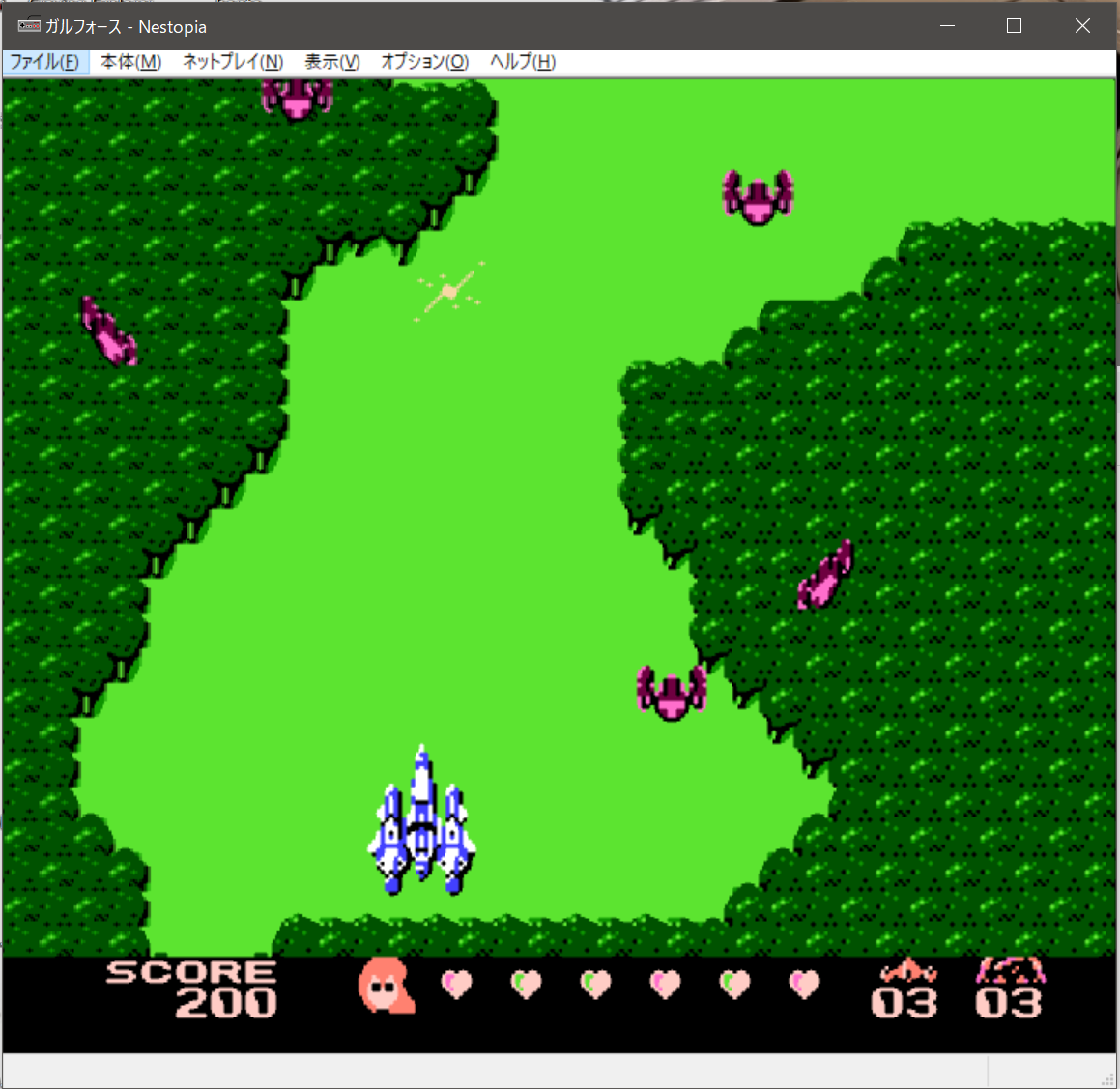Click the pink enemy pod in the open sky
1120x1089 pixels.
click(758, 197)
